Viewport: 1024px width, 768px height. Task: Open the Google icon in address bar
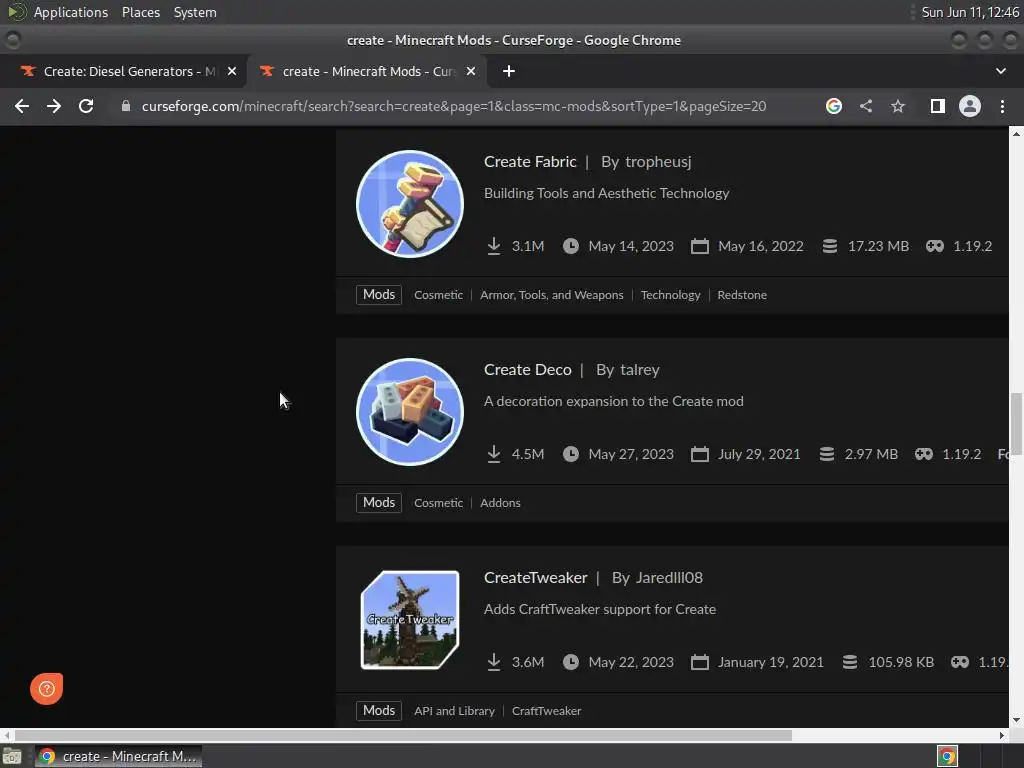[x=834, y=106]
